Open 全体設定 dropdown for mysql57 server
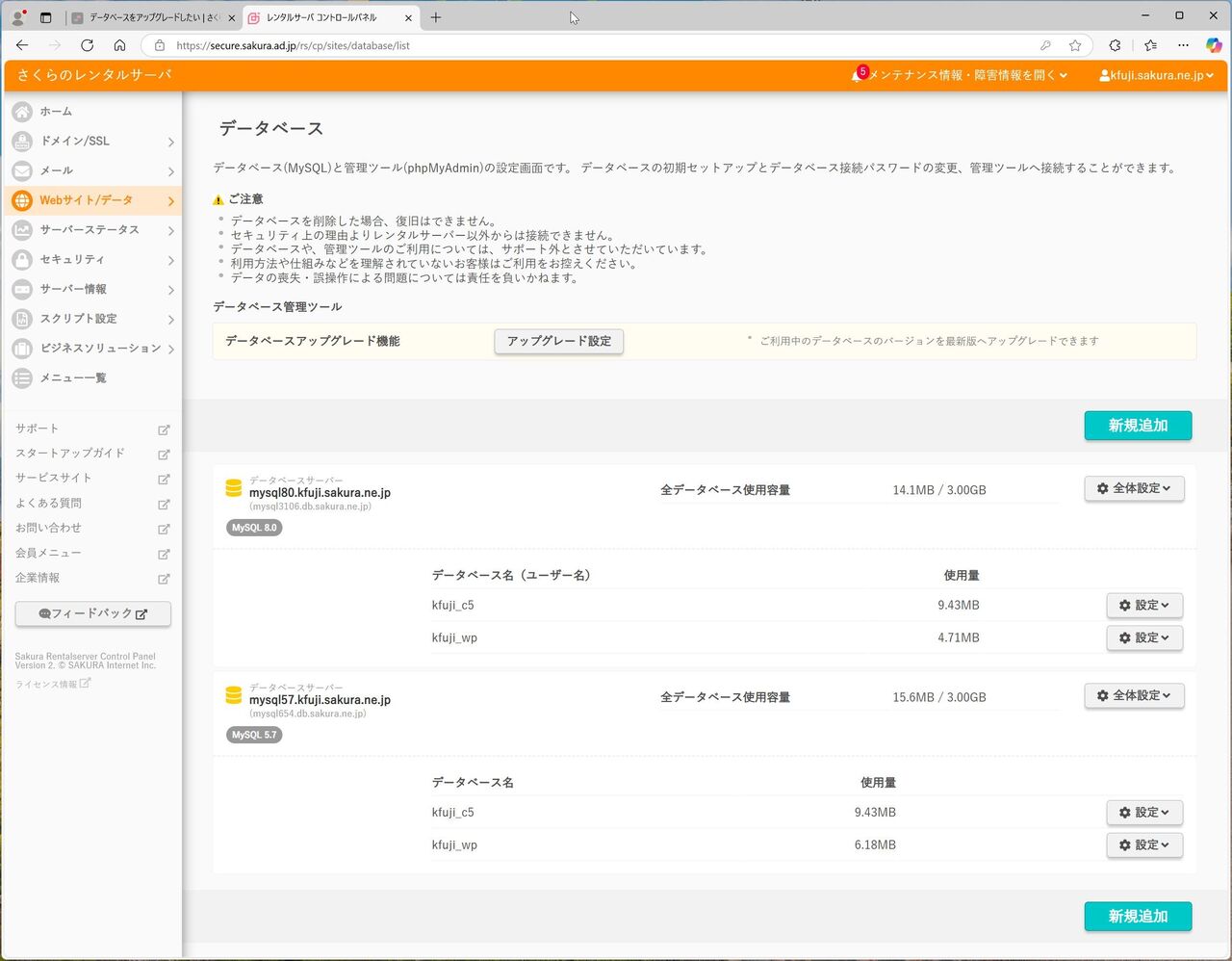The width and height of the screenshot is (1232, 961). coord(1134,695)
